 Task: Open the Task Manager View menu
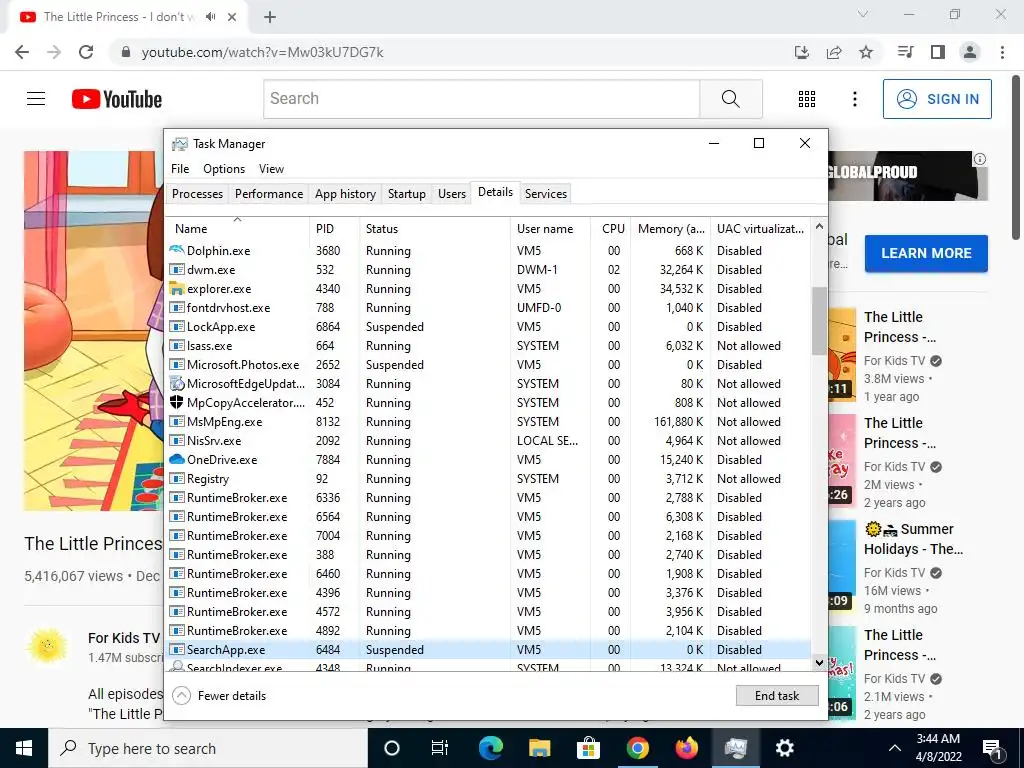[x=271, y=168]
